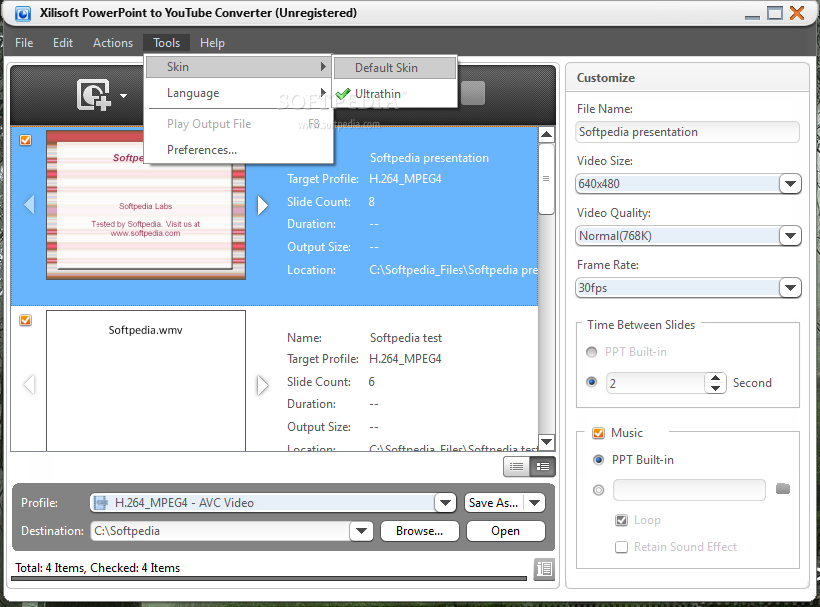The image size is (820, 607).
Task: Click the Softpedia test name text
Action: click(x=406, y=338)
